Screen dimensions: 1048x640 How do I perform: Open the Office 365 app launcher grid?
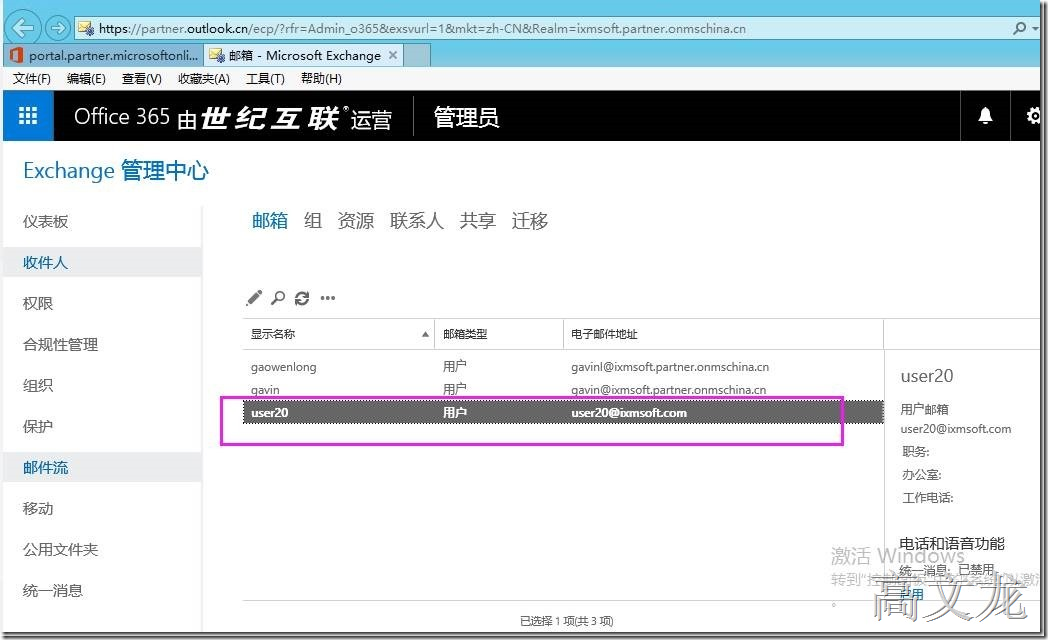pos(28,116)
